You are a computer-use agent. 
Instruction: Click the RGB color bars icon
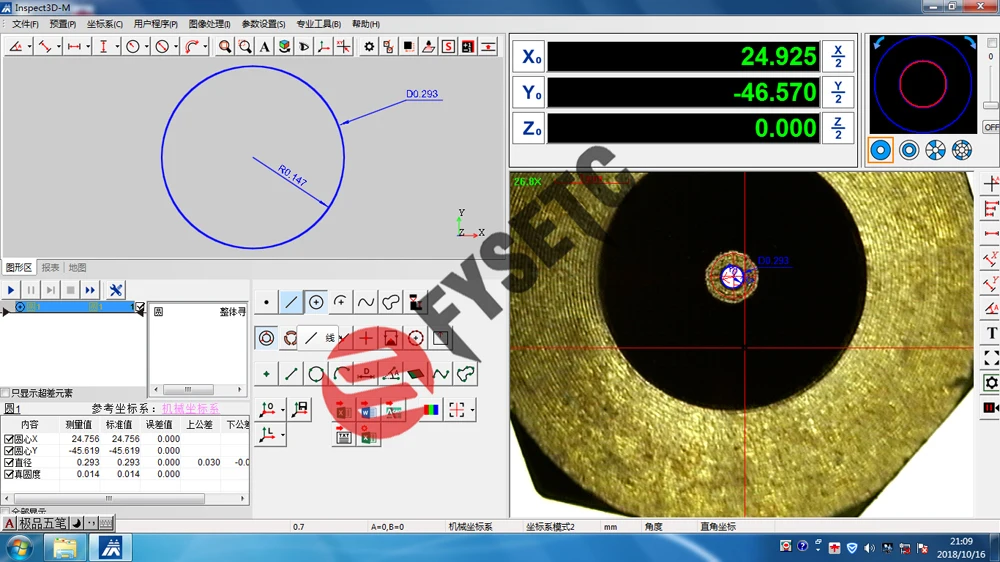(x=429, y=410)
